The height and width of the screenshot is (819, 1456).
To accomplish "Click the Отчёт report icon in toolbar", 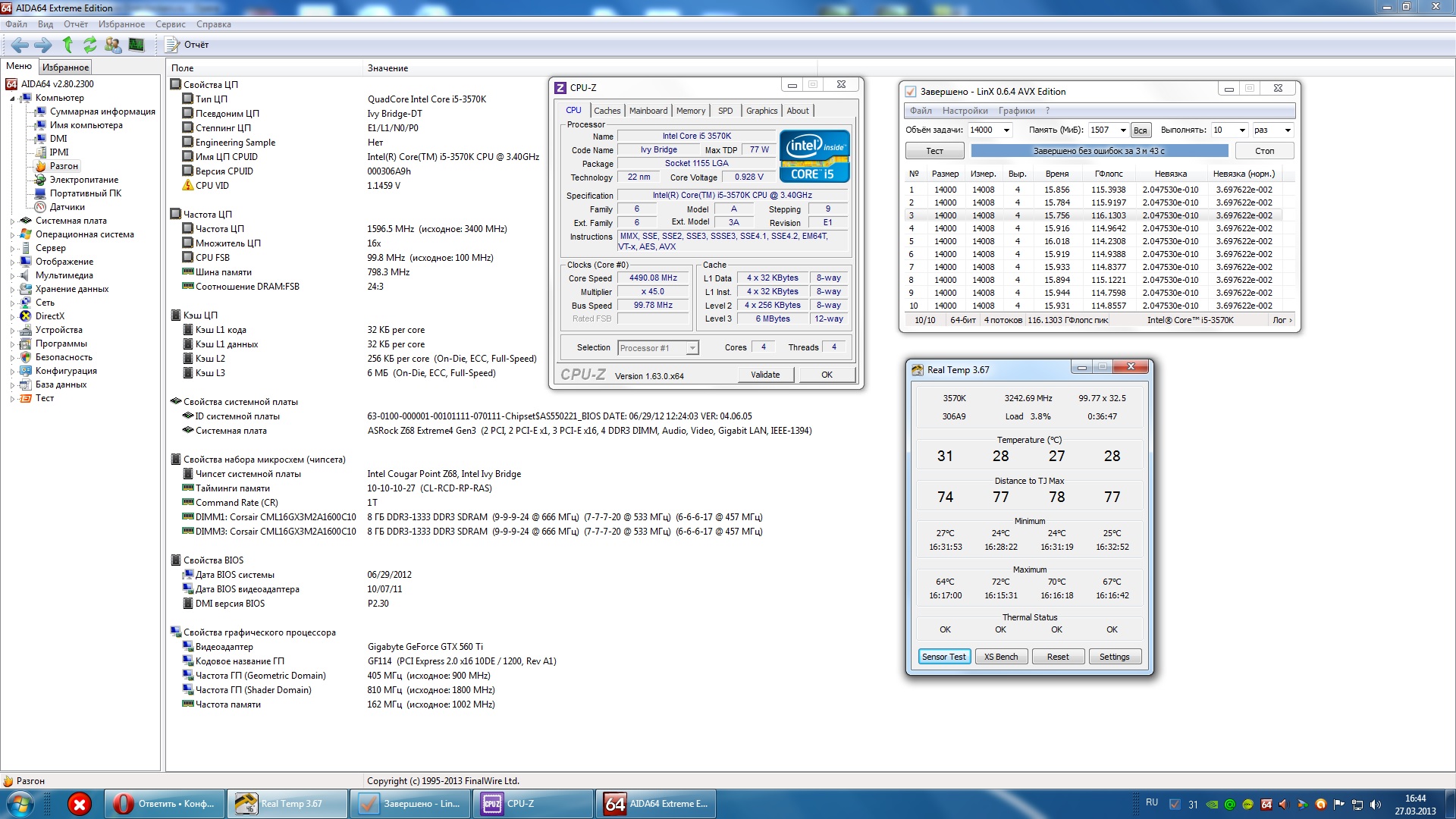I will pos(187,45).
